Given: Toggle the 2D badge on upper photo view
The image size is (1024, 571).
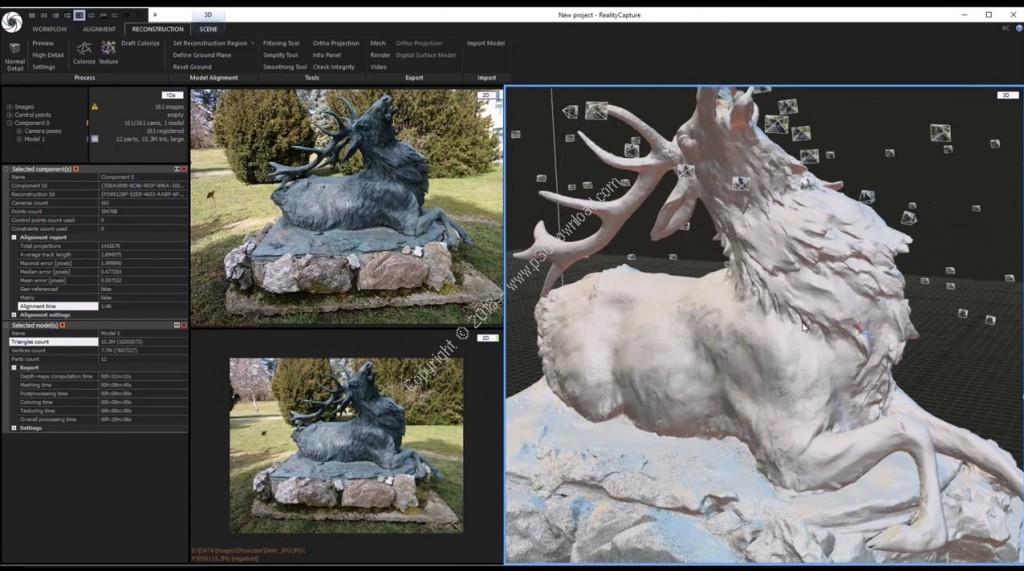Looking at the screenshot, I should pos(486,95).
